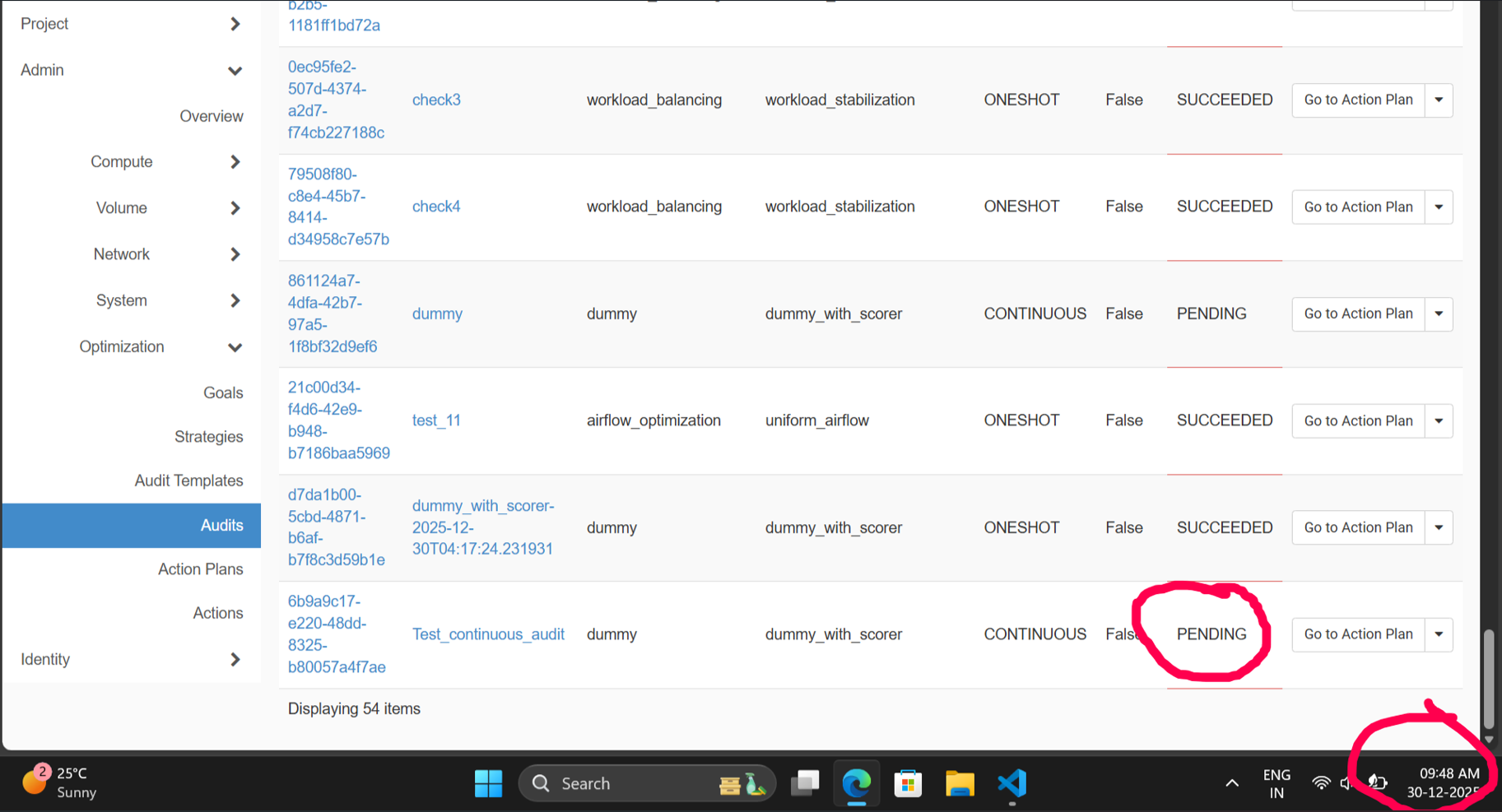Launch Visual Studio Code from taskbar

[1011, 783]
